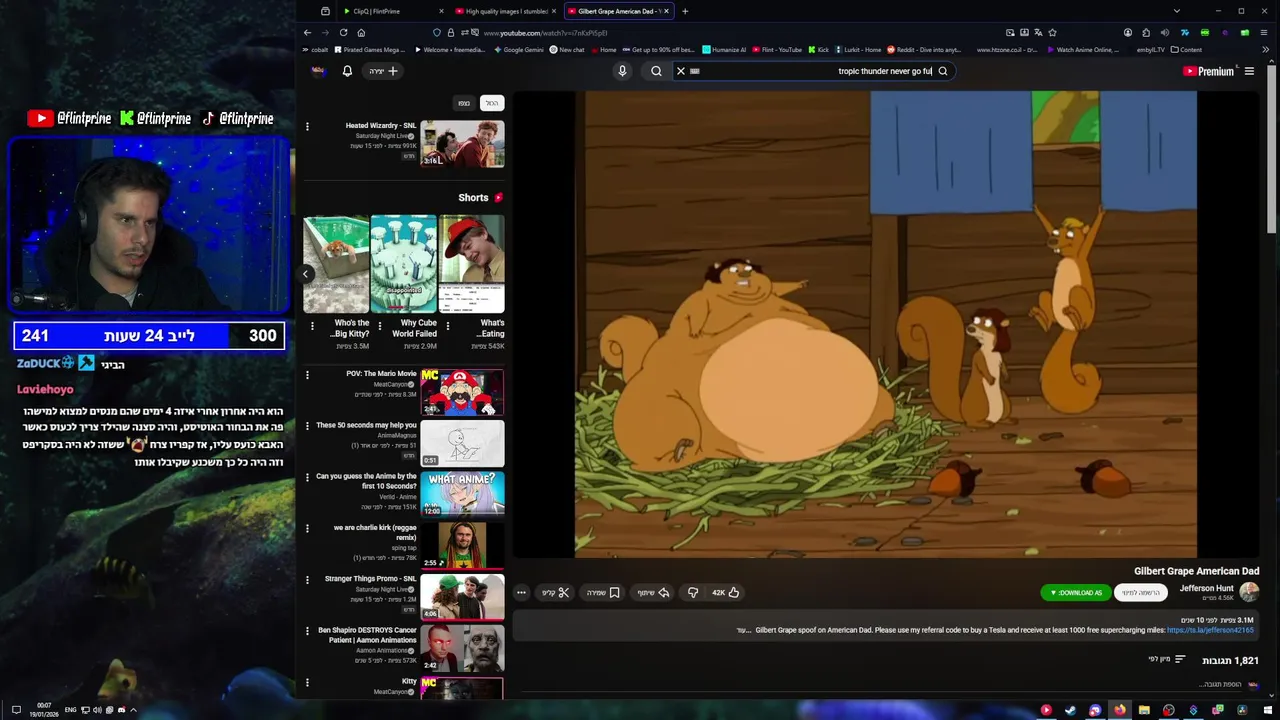
Task: Open POV: The Mario Movie thumbnail
Action: coord(462,392)
